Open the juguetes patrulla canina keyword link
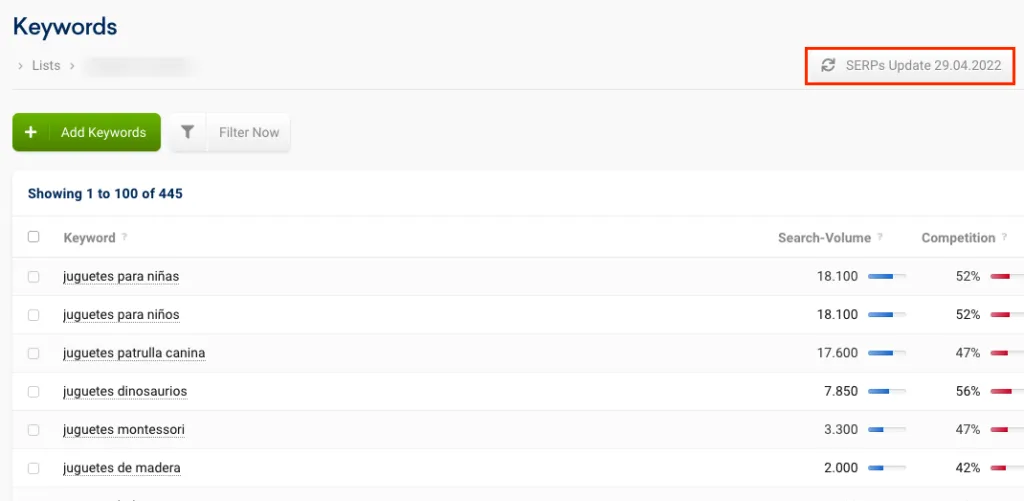Image resolution: width=1024 pixels, height=501 pixels. click(134, 353)
